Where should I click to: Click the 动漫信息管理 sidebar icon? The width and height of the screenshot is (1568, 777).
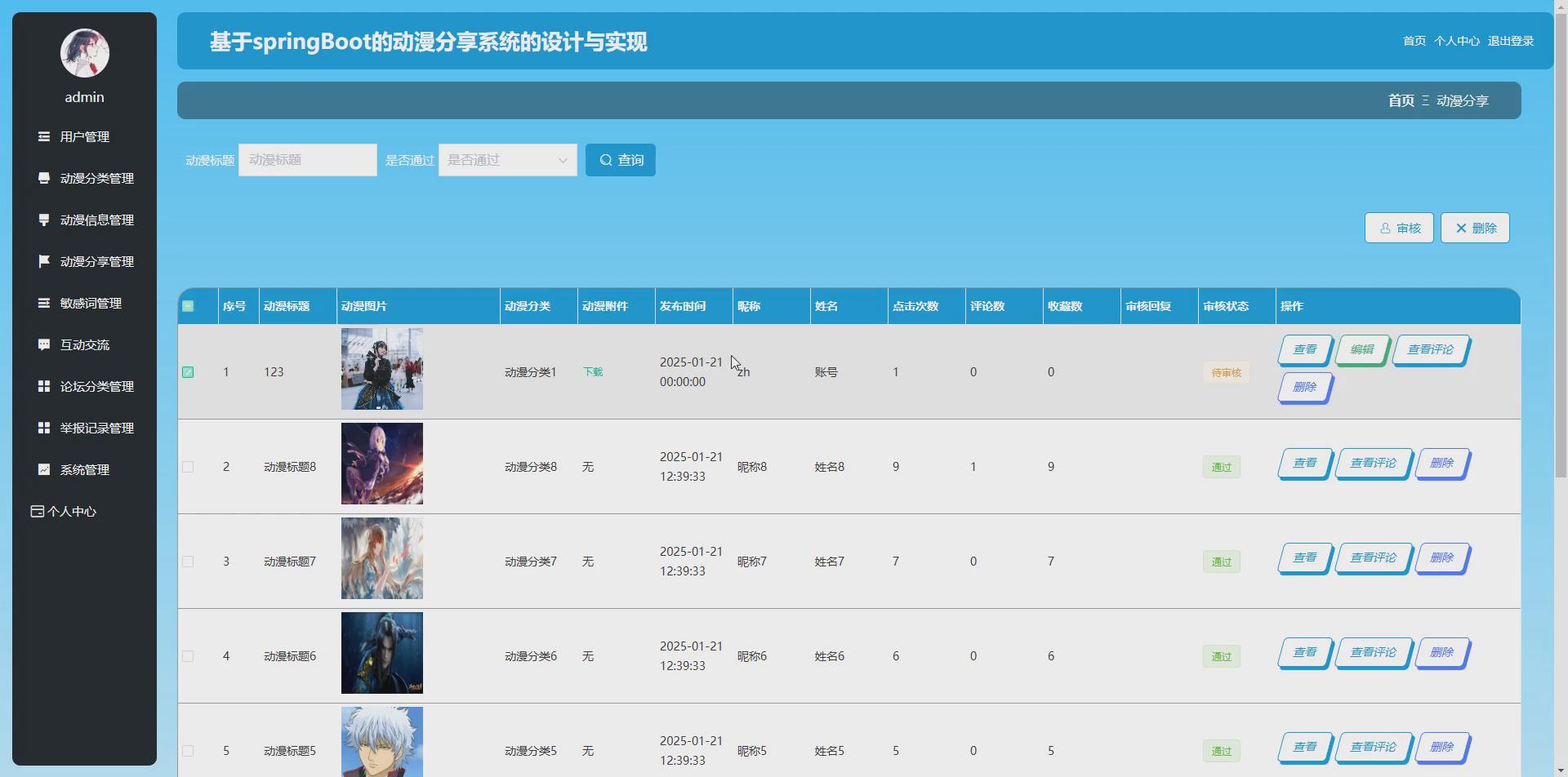[44, 220]
